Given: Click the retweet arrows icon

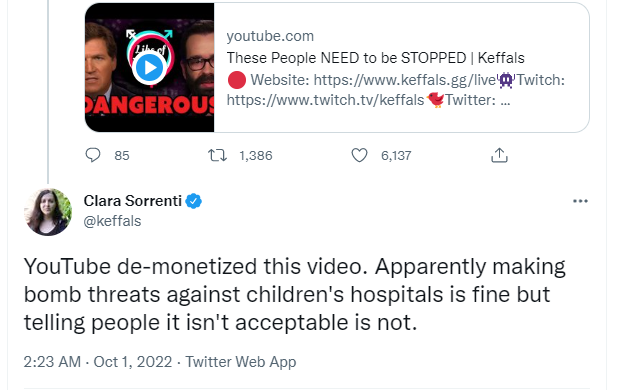Looking at the screenshot, I should click(x=218, y=155).
